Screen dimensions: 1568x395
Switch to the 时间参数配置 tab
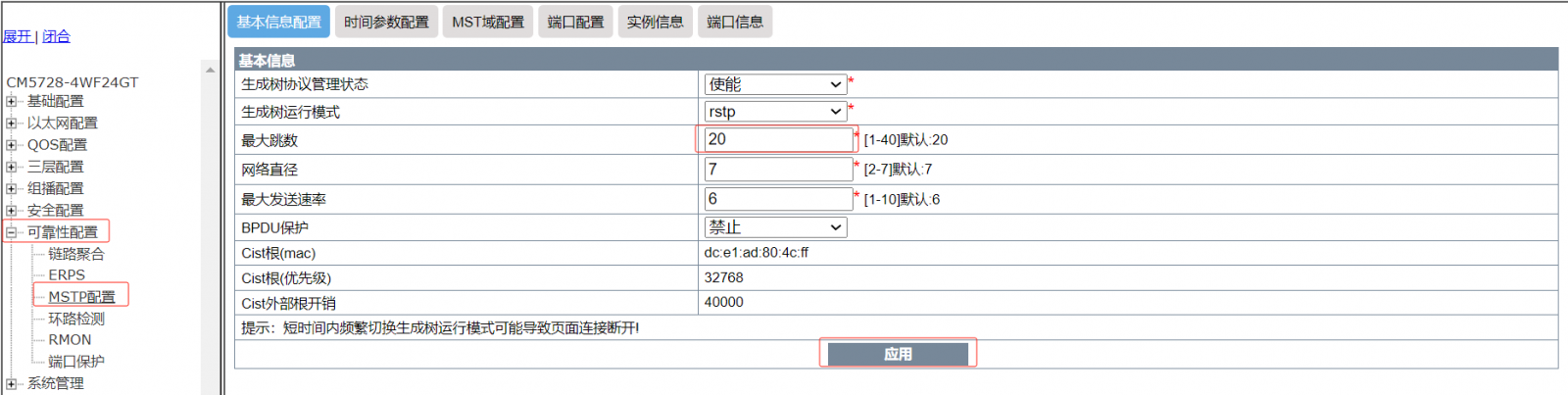386,22
